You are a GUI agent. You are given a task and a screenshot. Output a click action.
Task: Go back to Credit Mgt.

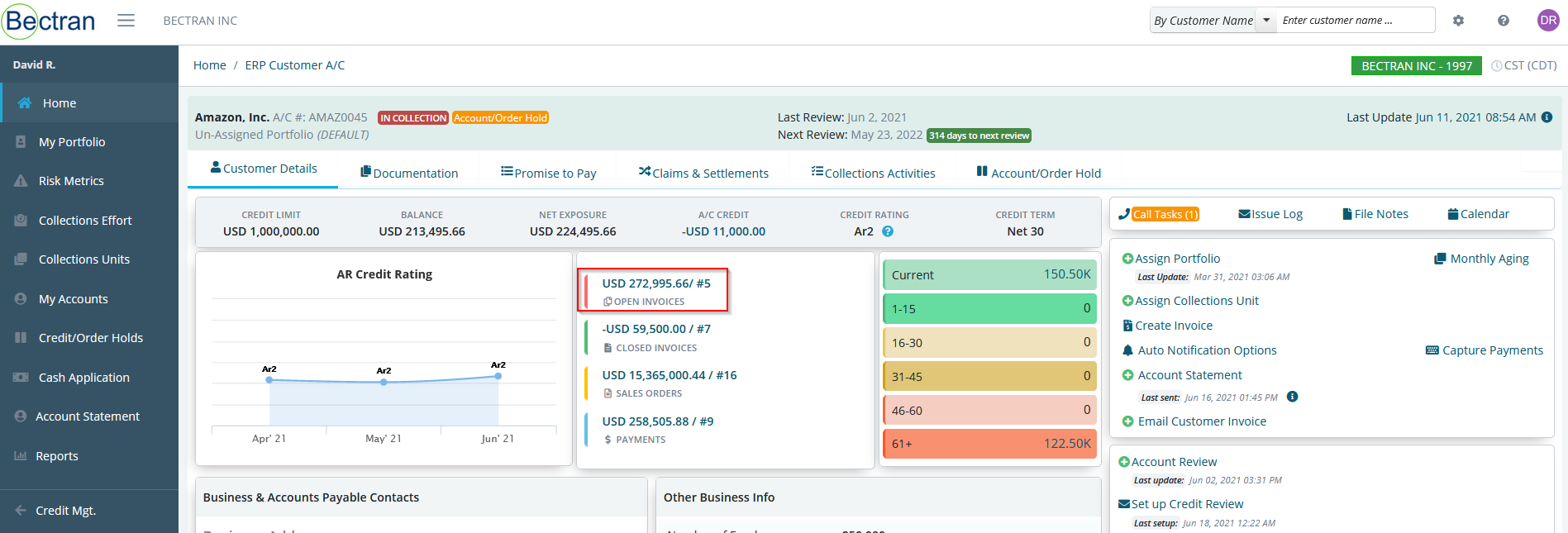click(89, 511)
